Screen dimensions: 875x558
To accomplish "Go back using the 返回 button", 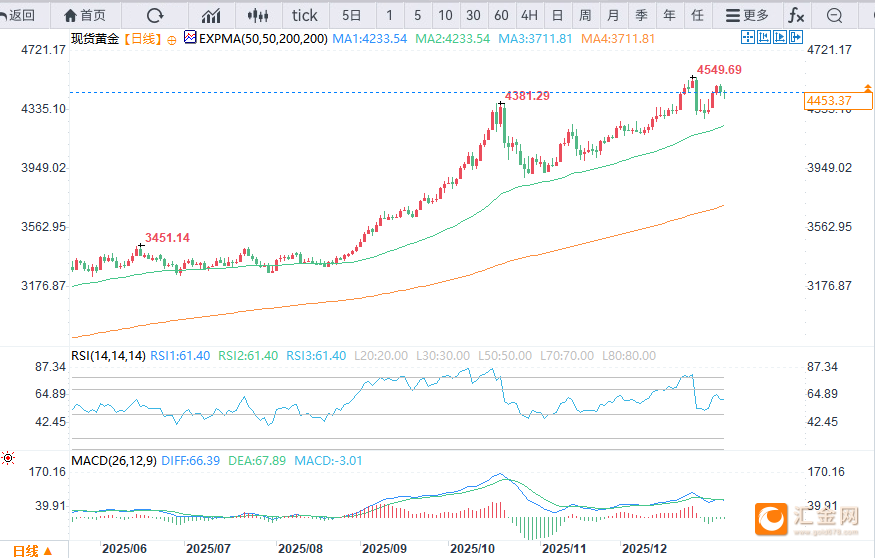I will click(x=19, y=15).
